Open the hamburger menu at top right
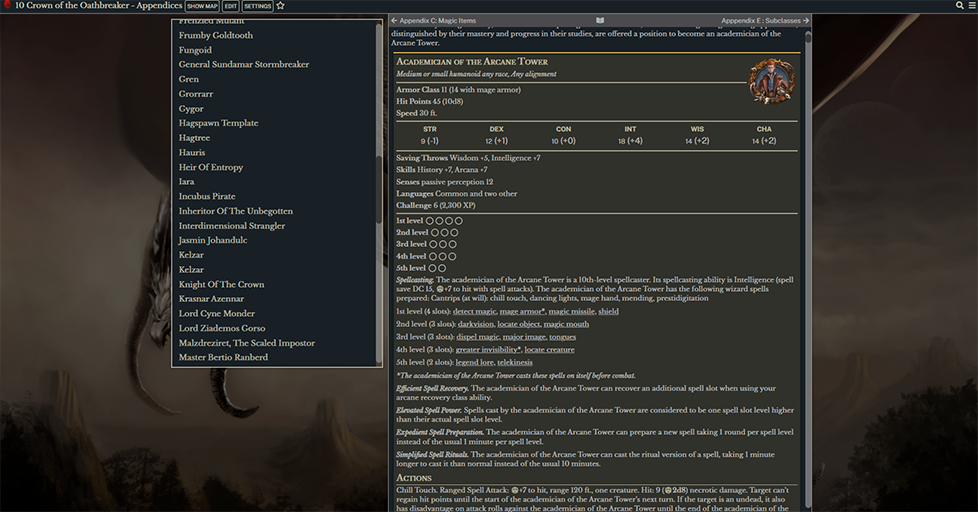 [x=970, y=6]
